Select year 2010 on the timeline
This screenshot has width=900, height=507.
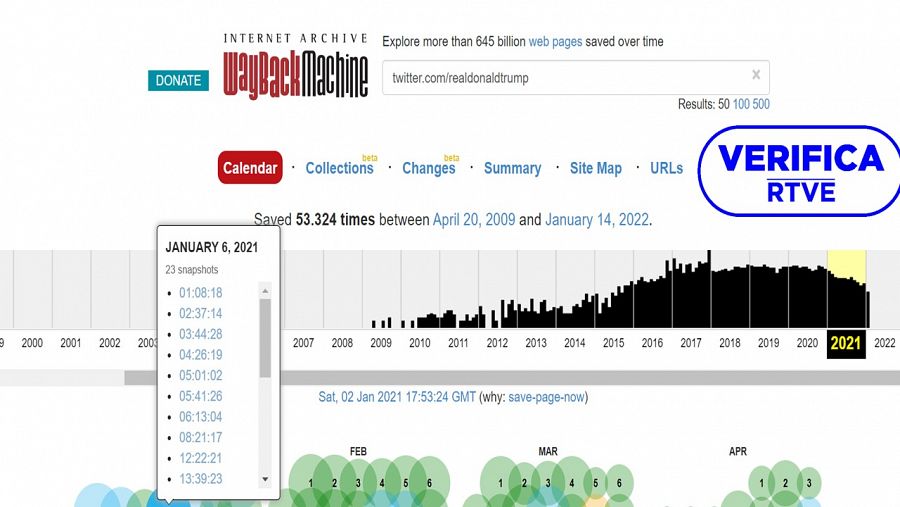click(x=420, y=343)
